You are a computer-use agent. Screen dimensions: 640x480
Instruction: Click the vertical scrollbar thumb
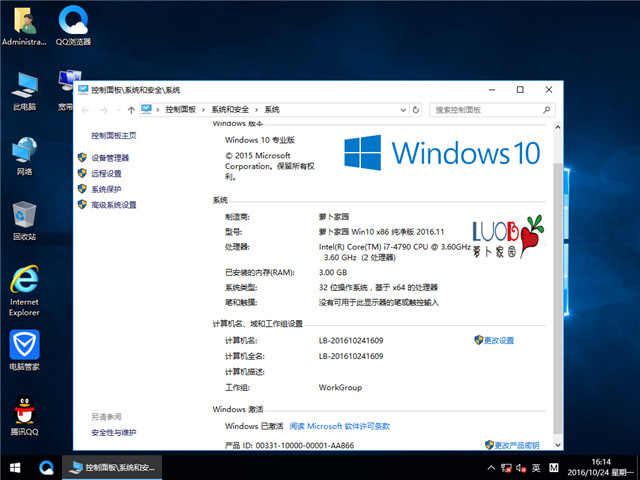click(558, 298)
